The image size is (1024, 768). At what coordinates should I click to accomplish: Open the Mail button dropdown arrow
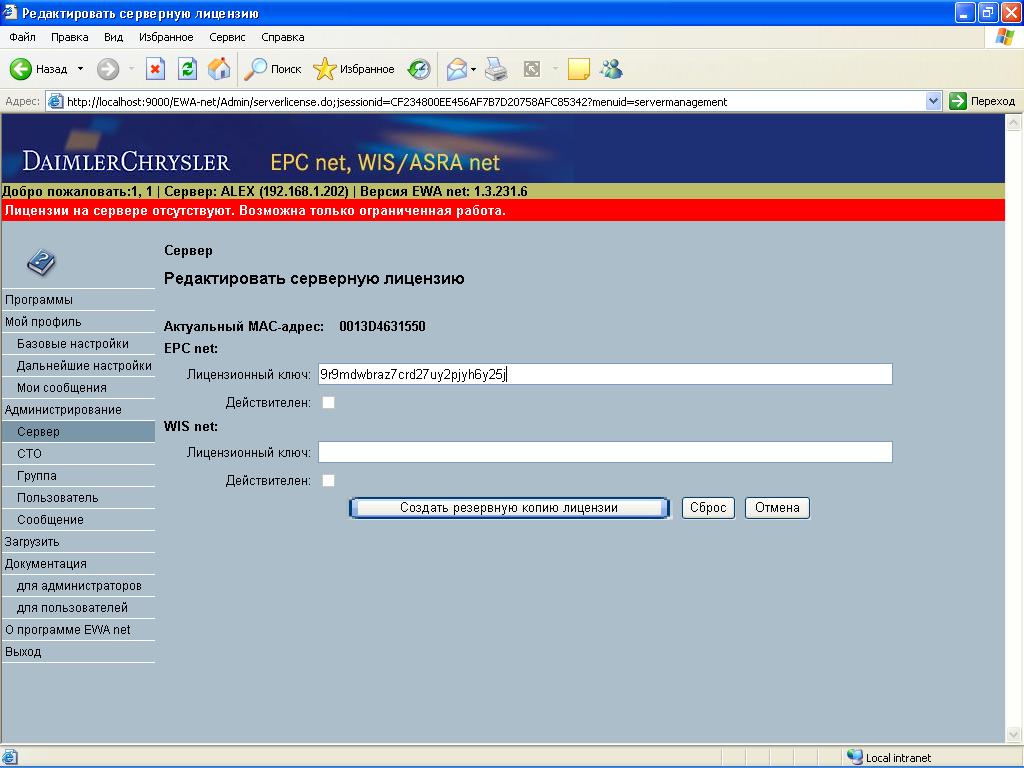pyautogui.click(x=473, y=69)
